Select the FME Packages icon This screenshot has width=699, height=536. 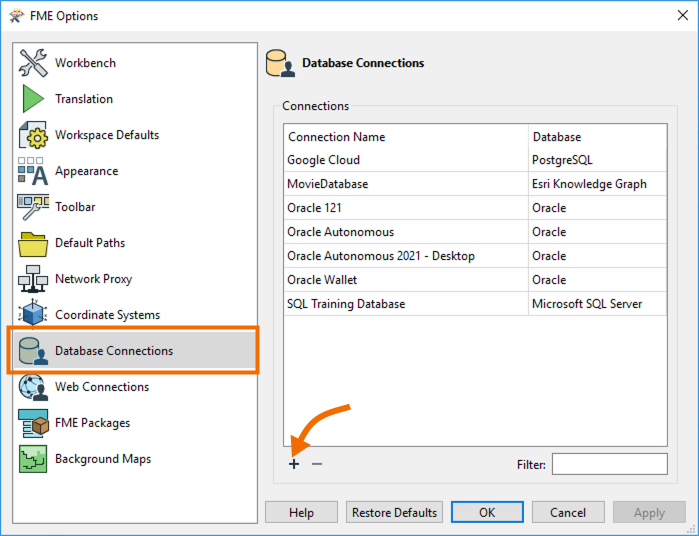click(33, 423)
